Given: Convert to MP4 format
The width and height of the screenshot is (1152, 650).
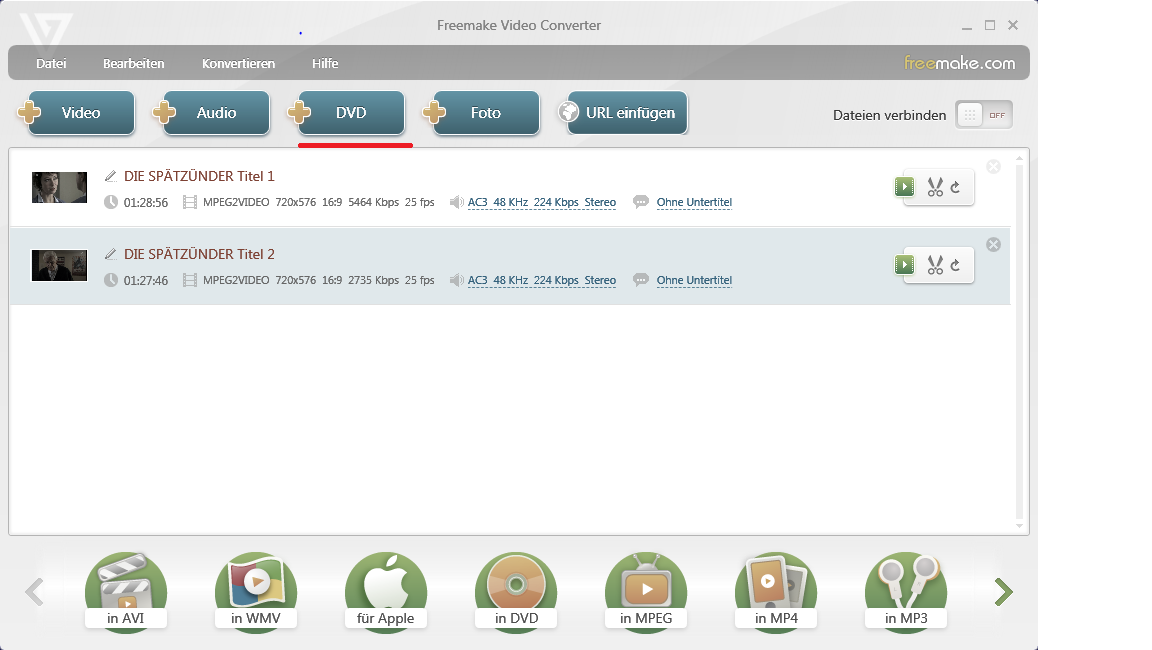Looking at the screenshot, I should click(x=776, y=591).
